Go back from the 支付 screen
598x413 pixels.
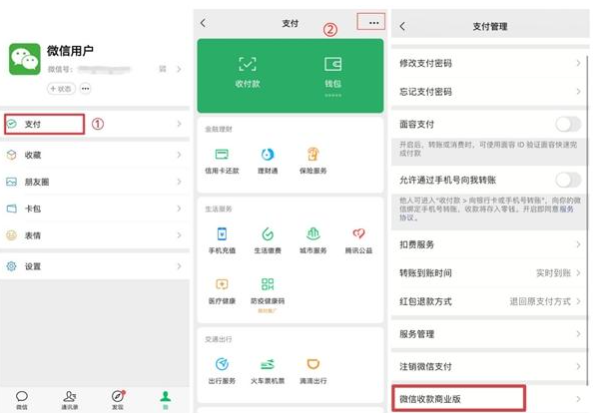tap(203, 23)
